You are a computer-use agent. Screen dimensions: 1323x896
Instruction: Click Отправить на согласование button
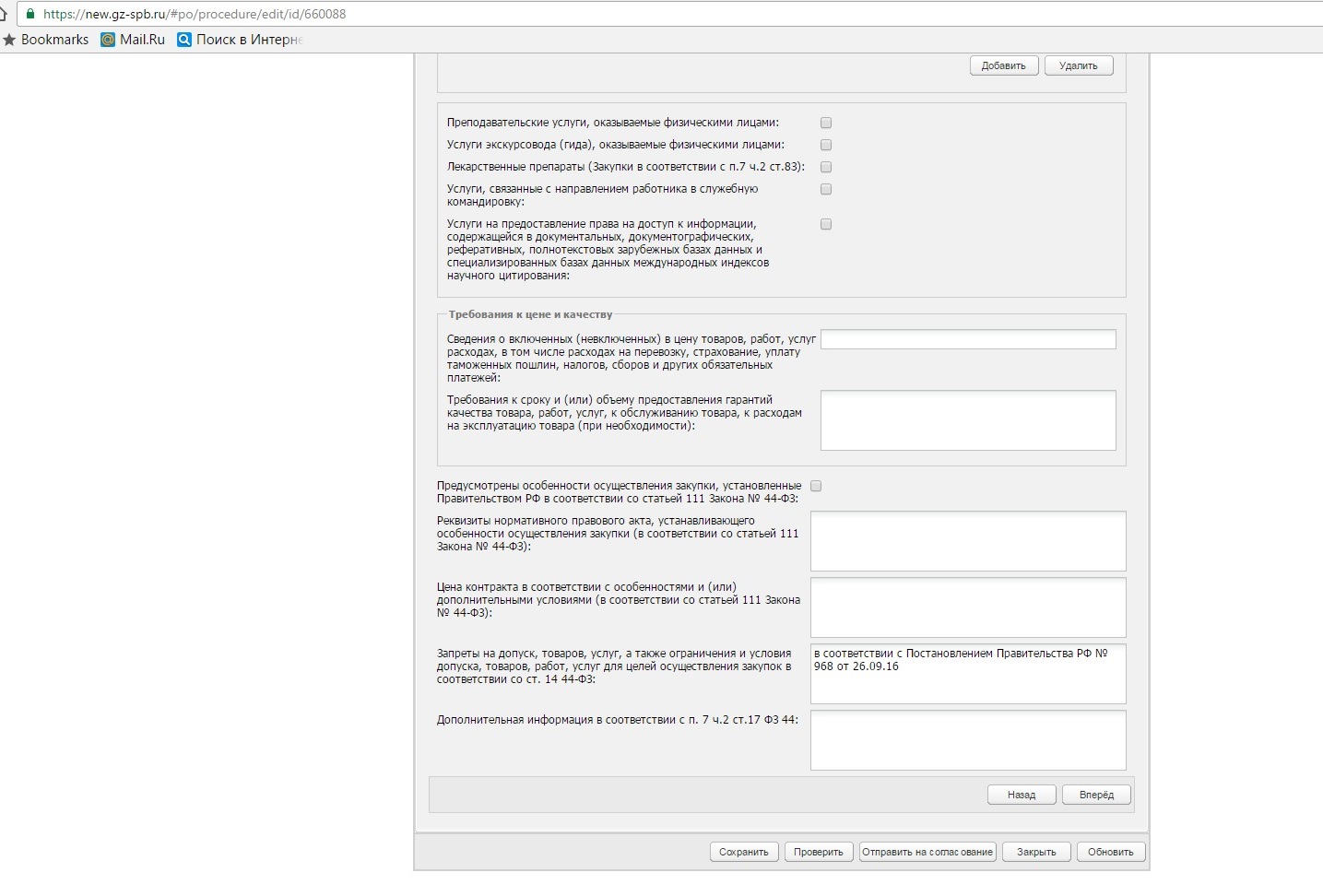(927, 852)
